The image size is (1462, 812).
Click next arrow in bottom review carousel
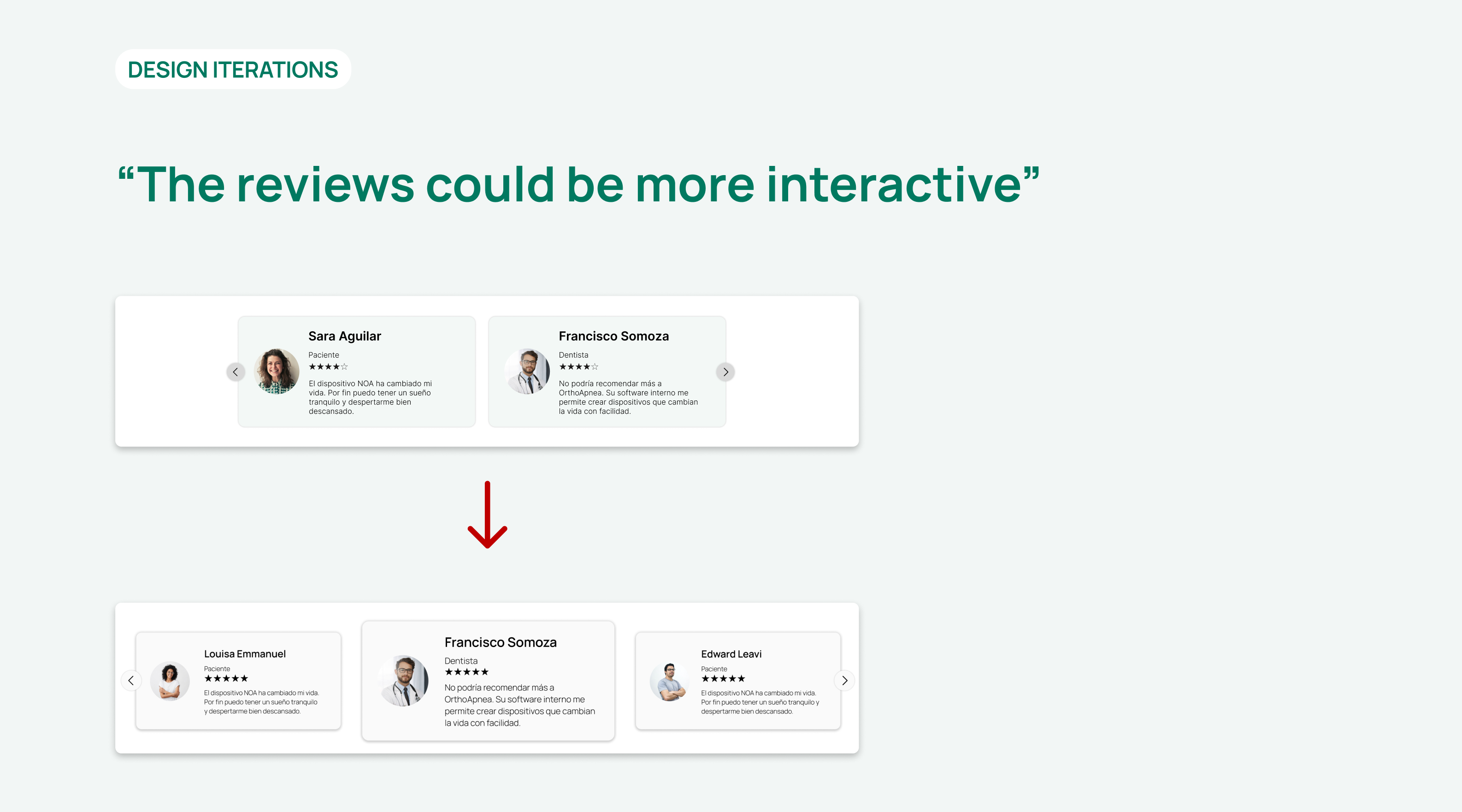pos(844,680)
